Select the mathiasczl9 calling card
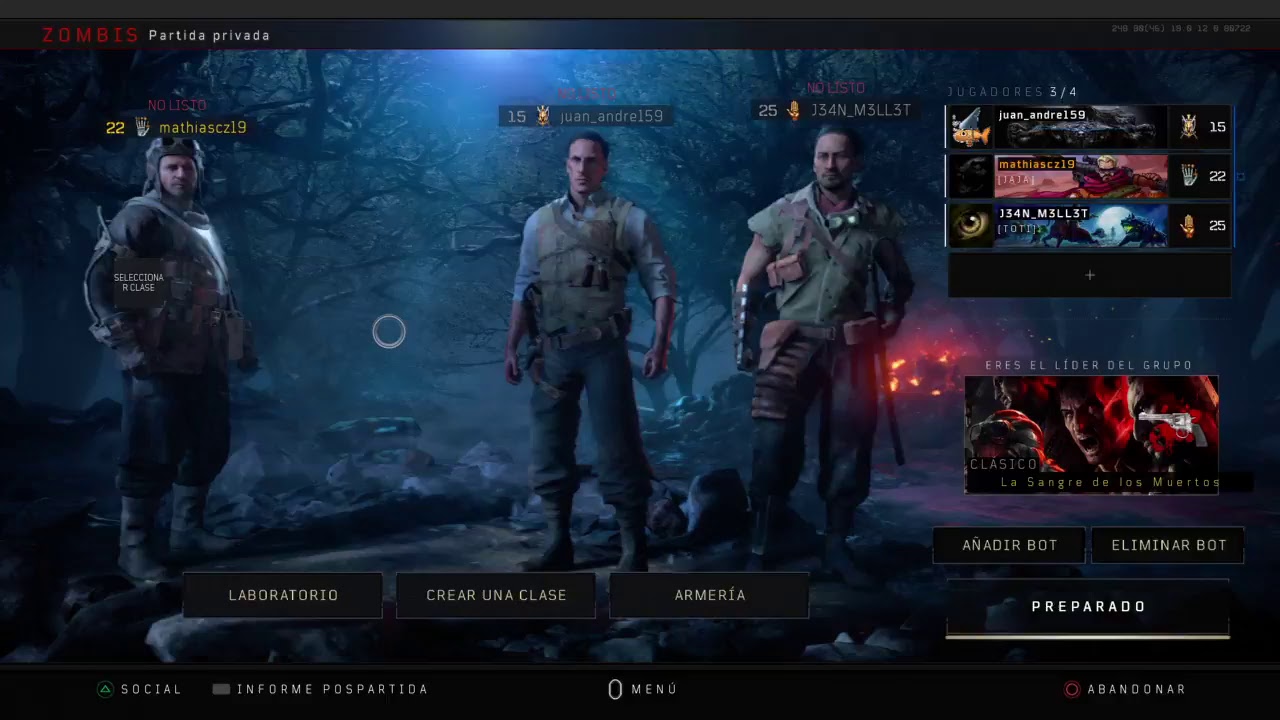This screenshot has width=1280, height=720. pos(1081,176)
